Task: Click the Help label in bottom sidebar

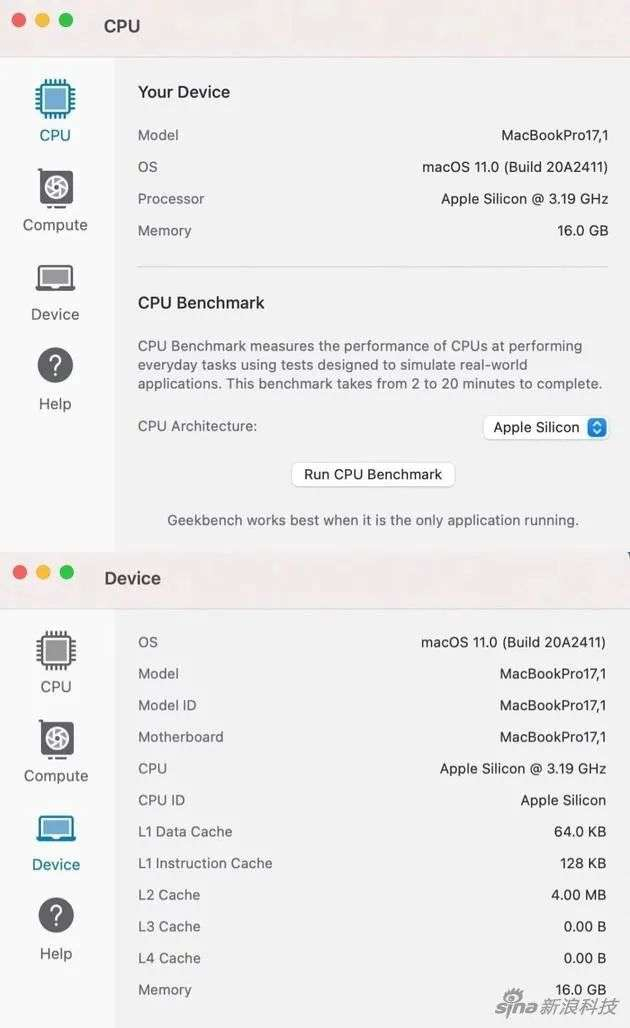Action: point(56,954)
